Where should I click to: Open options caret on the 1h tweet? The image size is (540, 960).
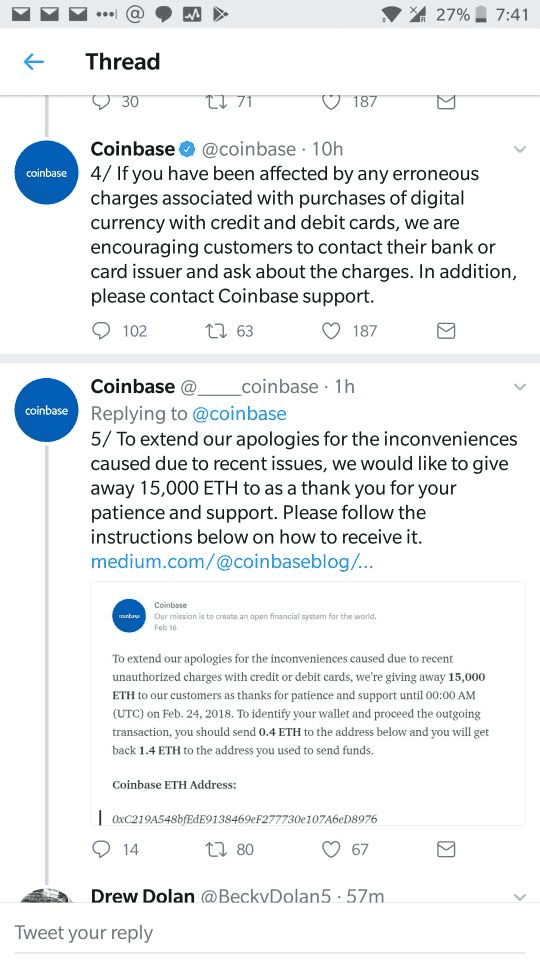point(520,387)
